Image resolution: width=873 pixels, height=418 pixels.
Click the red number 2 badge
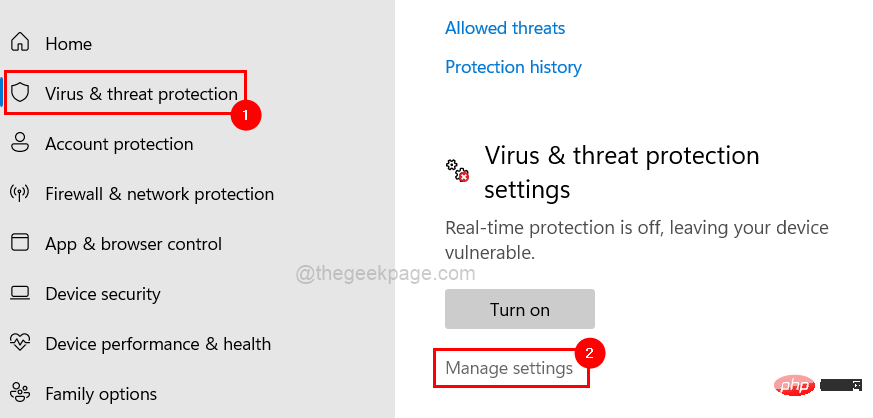[x=590, y=352]
